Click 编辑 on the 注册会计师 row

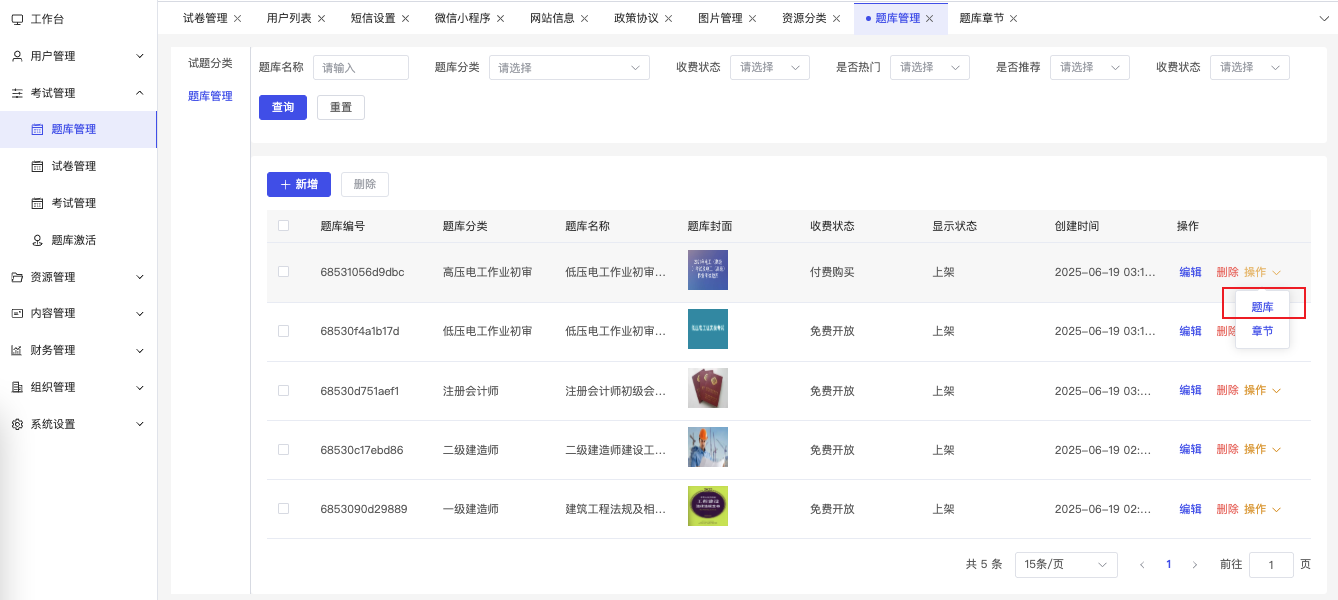pos(1191,389)
